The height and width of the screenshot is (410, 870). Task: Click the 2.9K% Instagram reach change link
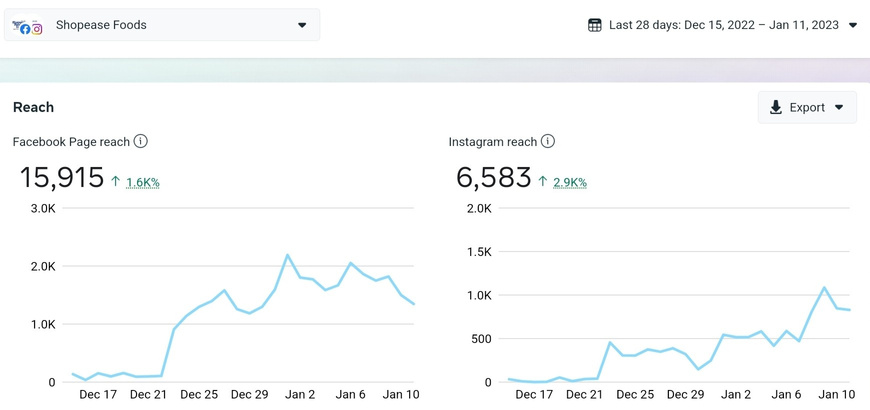point(570,182)
